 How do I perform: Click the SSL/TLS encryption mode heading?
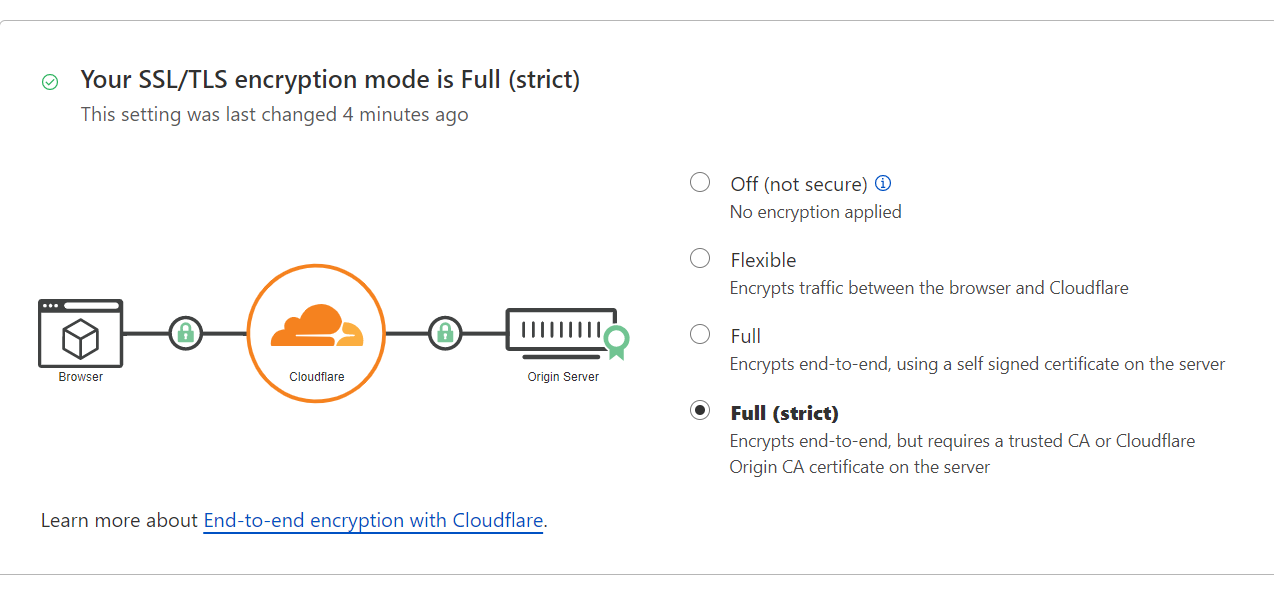coord(330,80)
